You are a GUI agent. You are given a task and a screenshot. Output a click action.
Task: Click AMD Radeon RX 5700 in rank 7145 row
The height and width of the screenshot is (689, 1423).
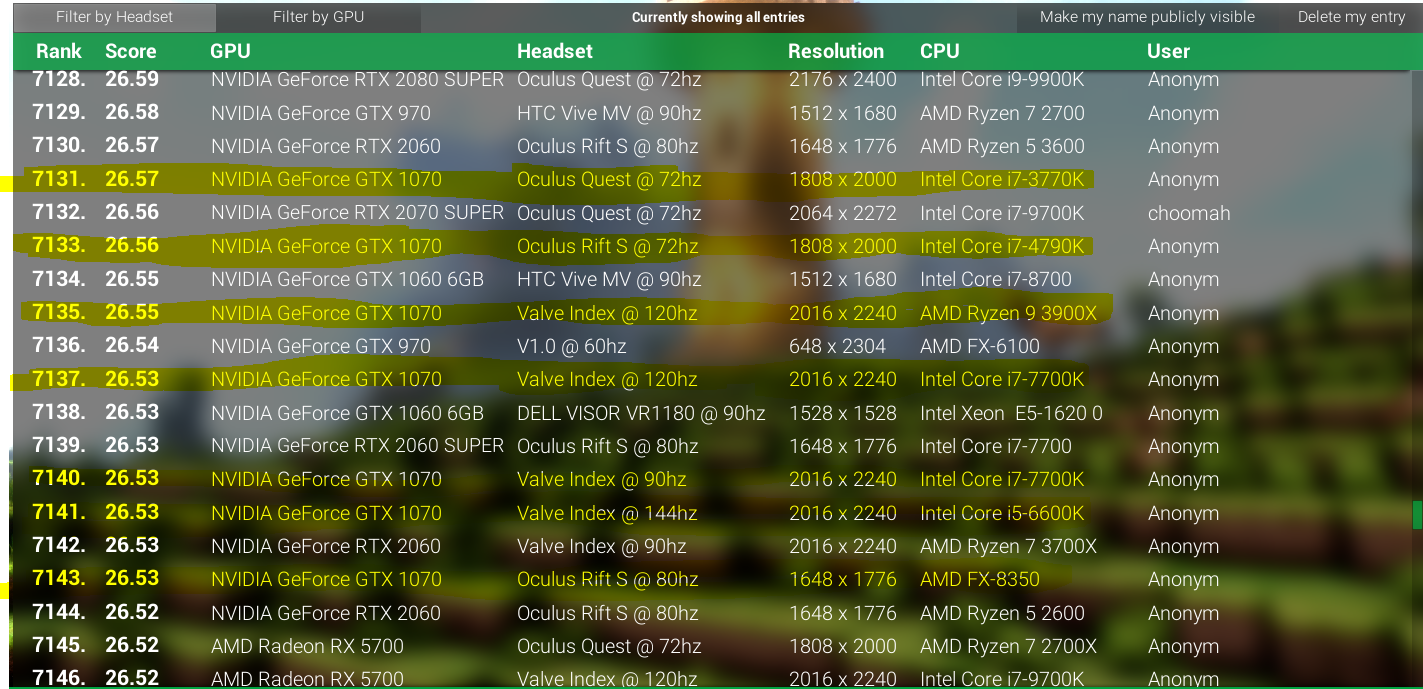coord(307,646)
